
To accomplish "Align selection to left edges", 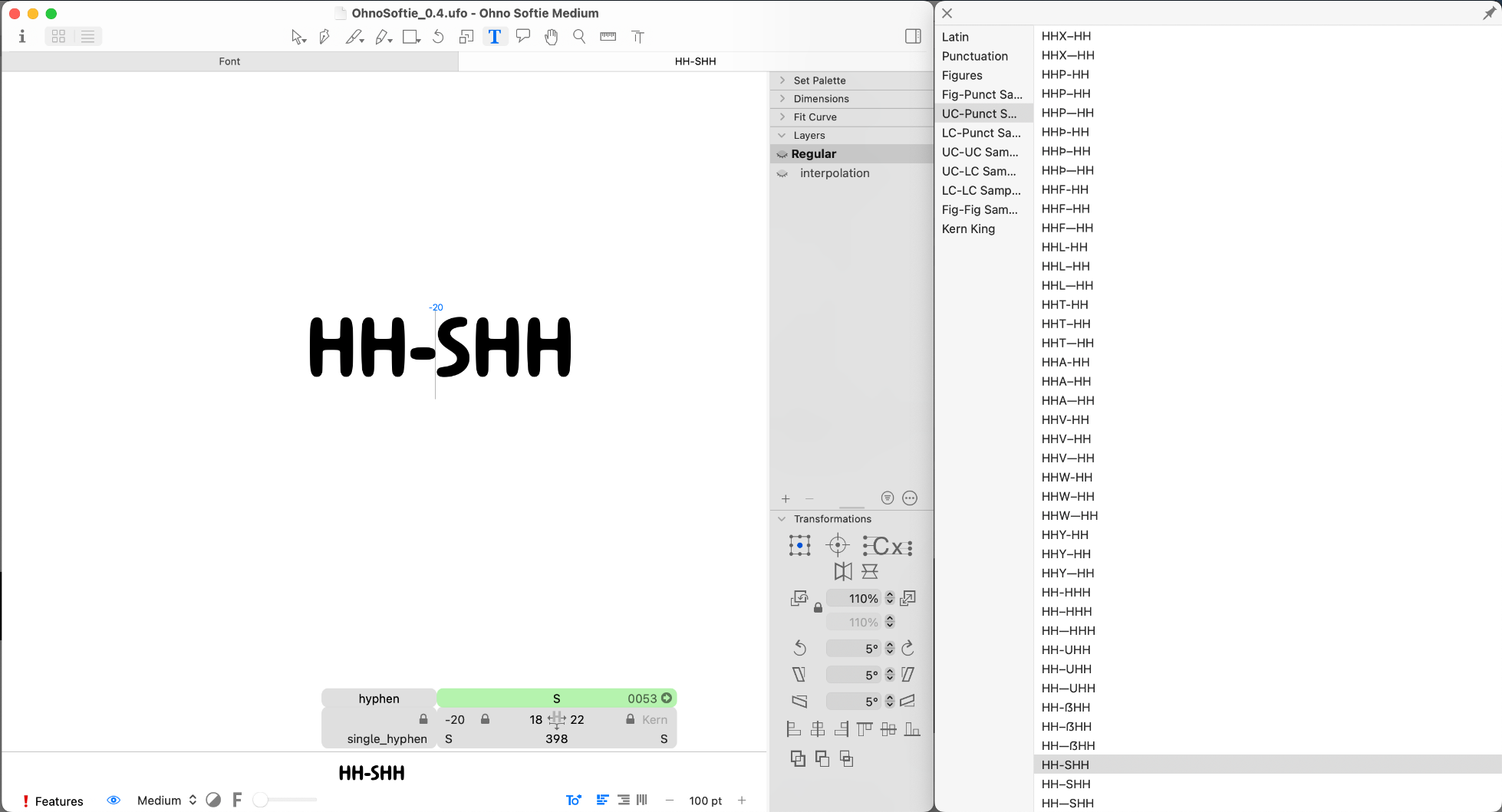I will (794, 729).
